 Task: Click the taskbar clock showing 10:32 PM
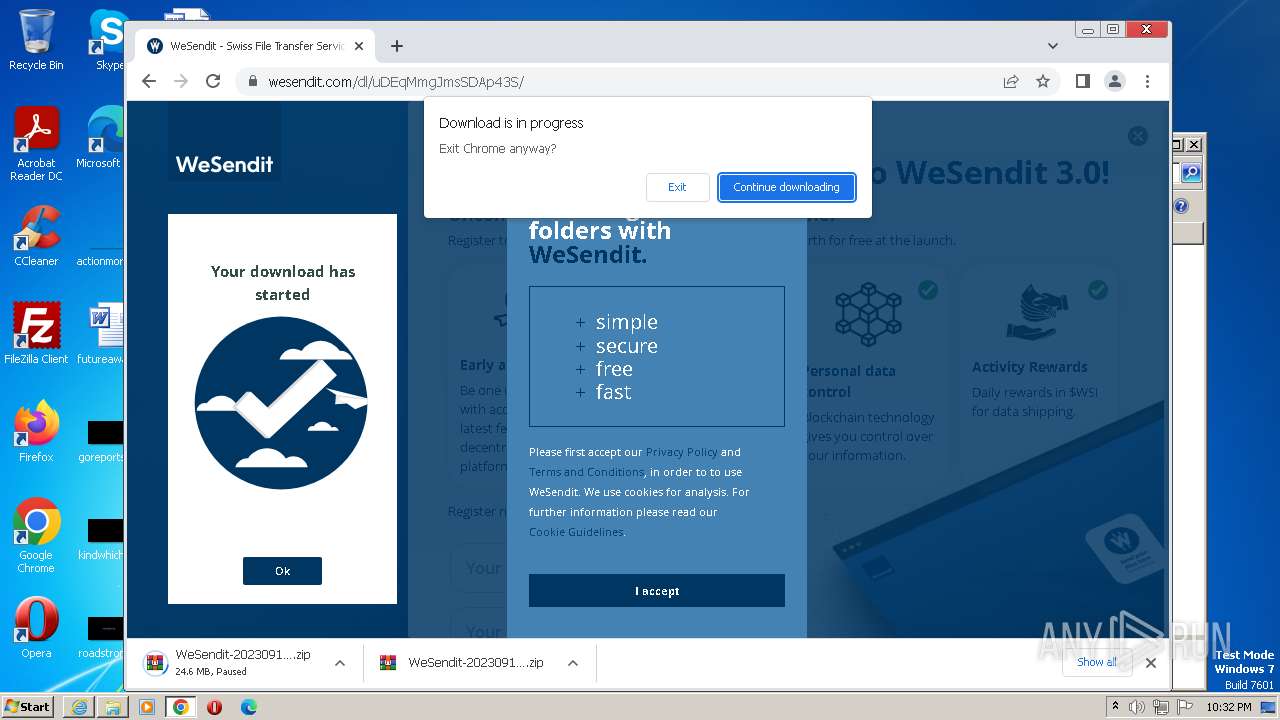pyautogui.click(x=1229, y=707)
